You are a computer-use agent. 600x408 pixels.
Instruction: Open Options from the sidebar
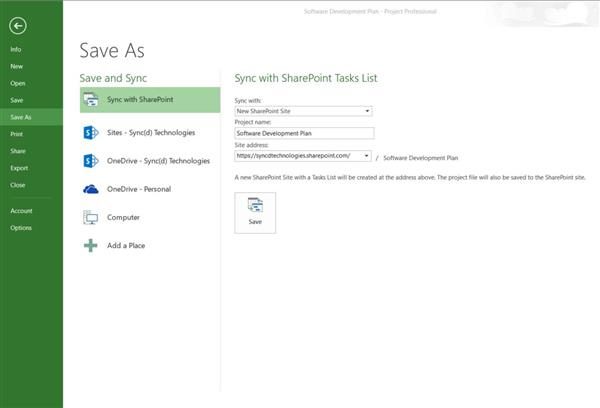tap(21, 228)
